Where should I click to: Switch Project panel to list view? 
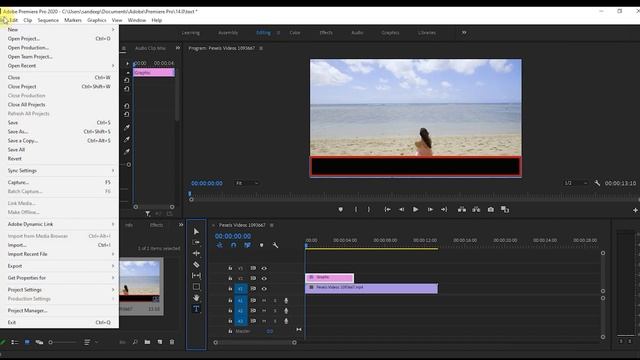15,342
